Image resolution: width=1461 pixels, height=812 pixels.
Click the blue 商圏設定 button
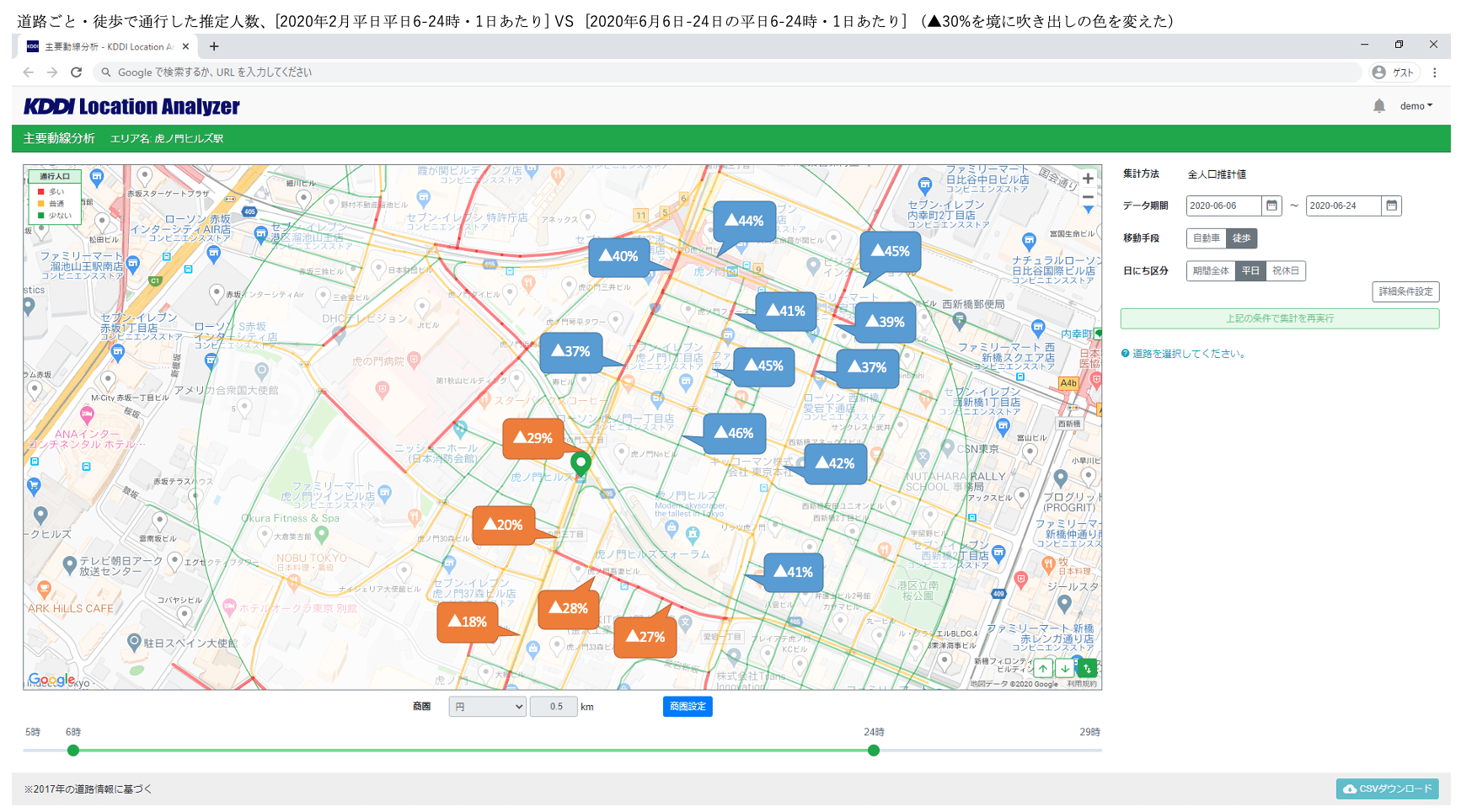(688, 707)
